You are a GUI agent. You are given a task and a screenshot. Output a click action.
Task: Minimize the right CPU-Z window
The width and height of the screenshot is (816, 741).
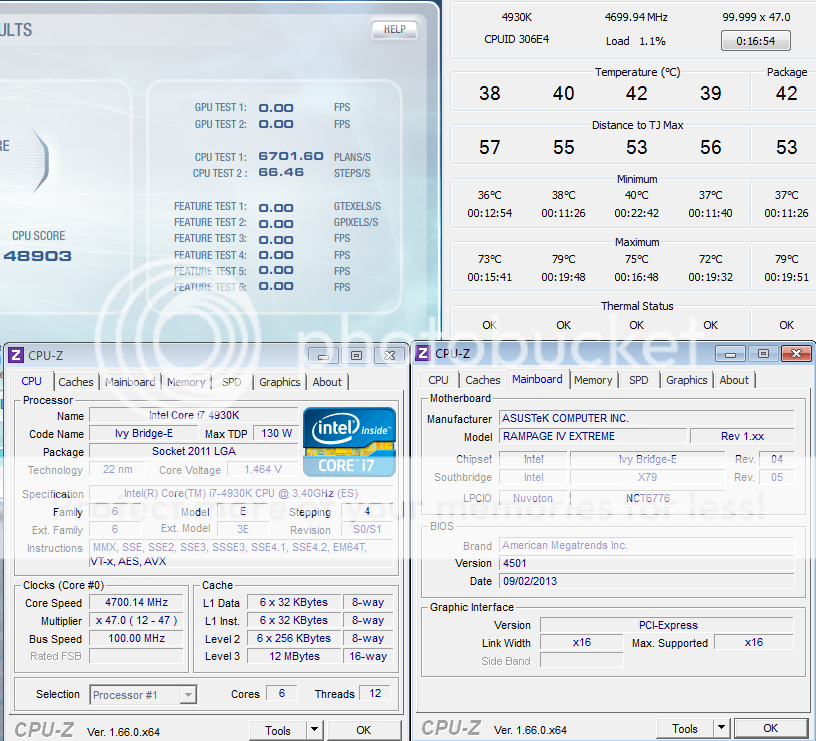click(732, 353)
